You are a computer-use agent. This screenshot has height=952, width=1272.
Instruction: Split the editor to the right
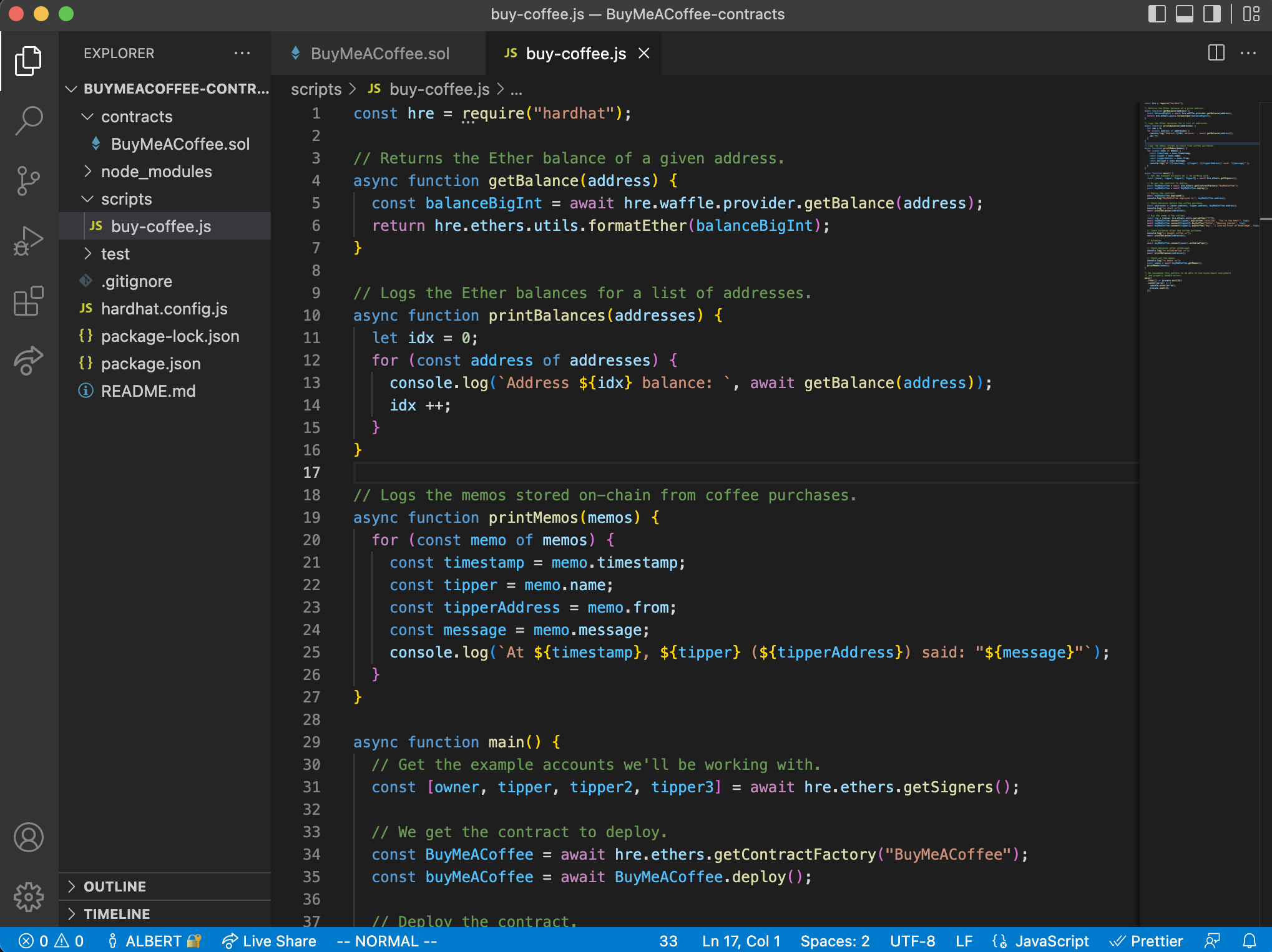pos(1216,53)
